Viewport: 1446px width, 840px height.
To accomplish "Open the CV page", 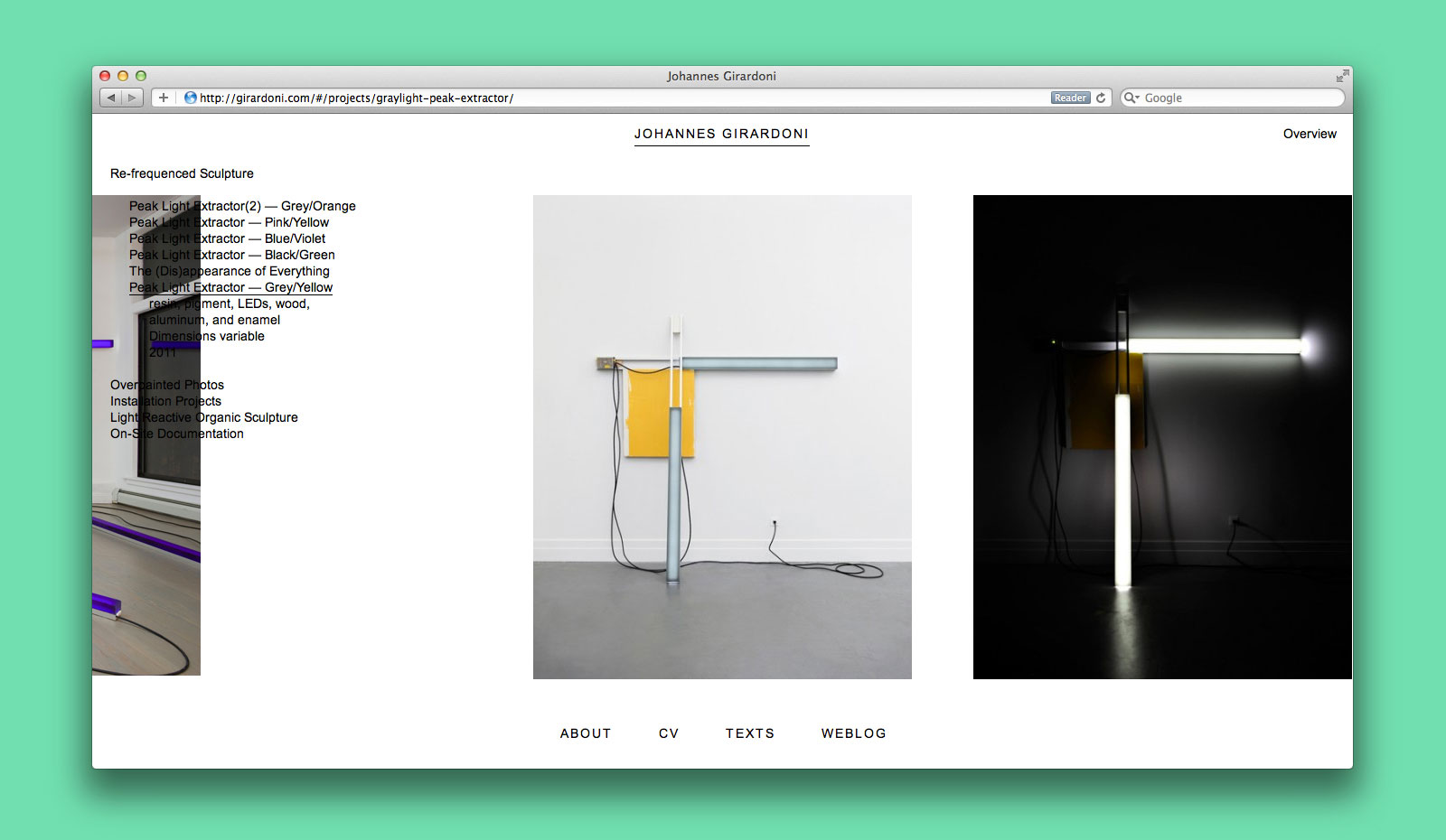I will pos(669,733).
